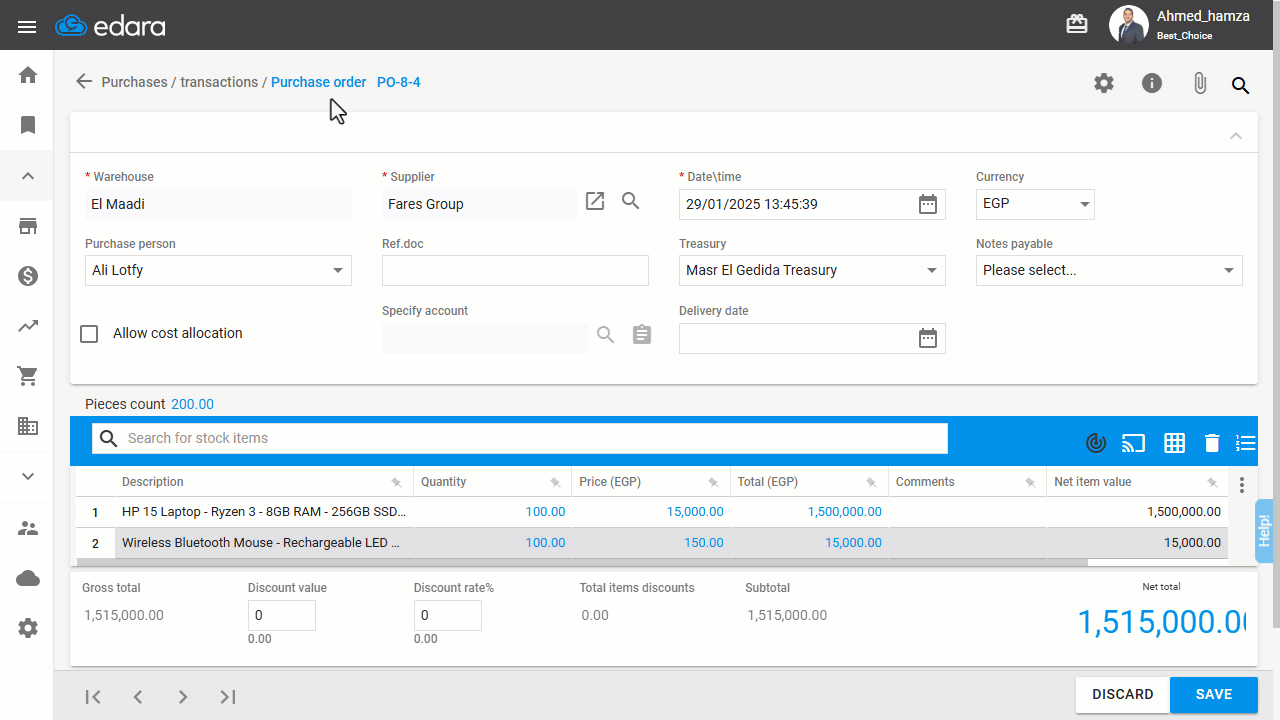Show the info icon details
Image resolution: width=1280 pixels, height=720 pixels.
coord(1152,84)
